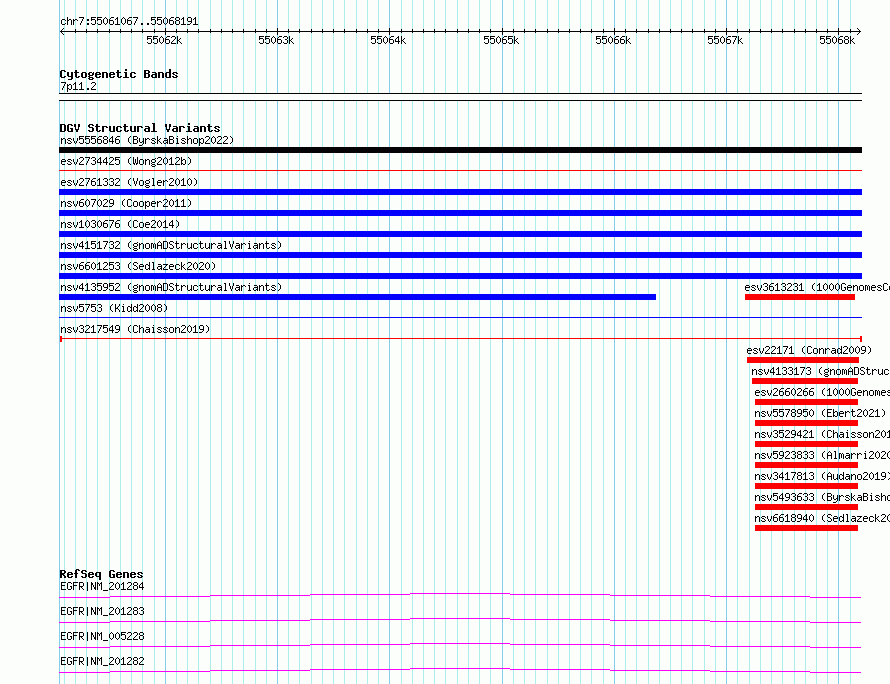
Task: Click the 7p11.2 band label
Action: [x=78, y=86]
